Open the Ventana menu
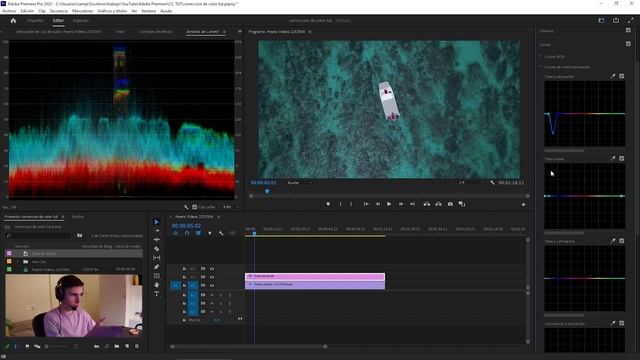 pos(149,11)
